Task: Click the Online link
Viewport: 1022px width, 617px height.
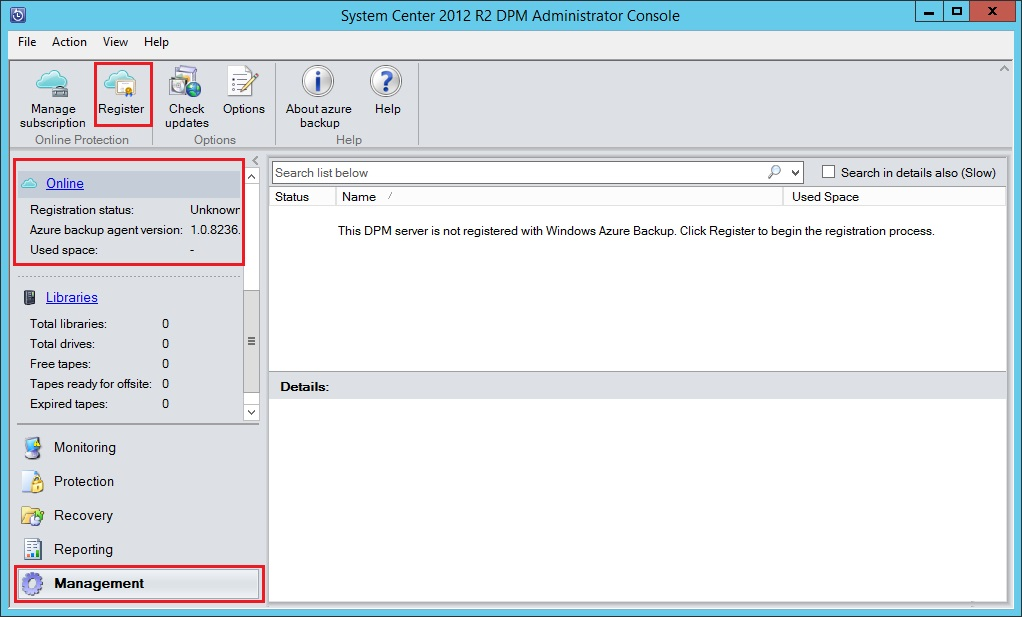Action: click(65, 183)
